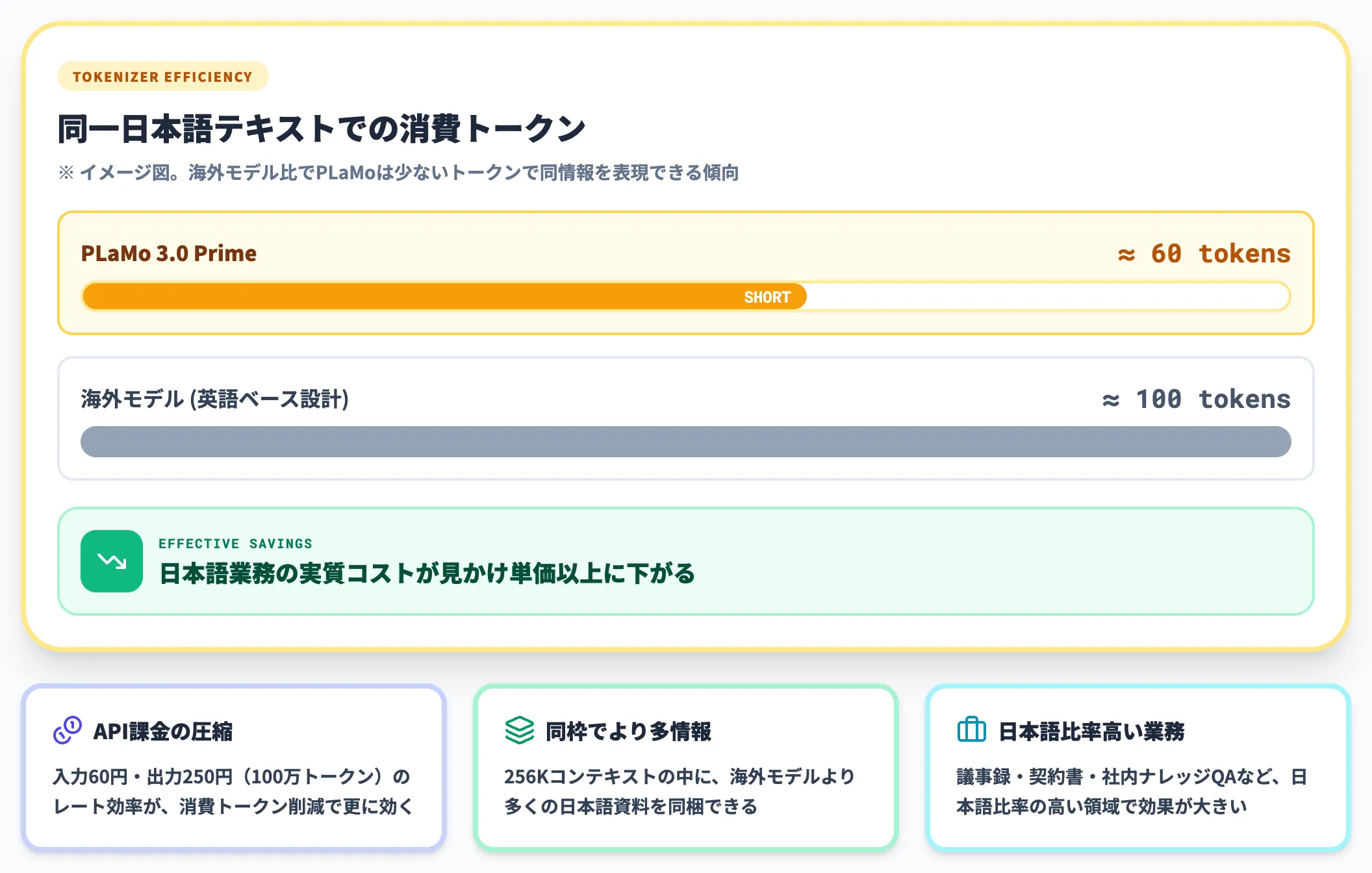
Task: Click the briefcase icon beside 日本語比率高い業務
Action: point(972,730)
